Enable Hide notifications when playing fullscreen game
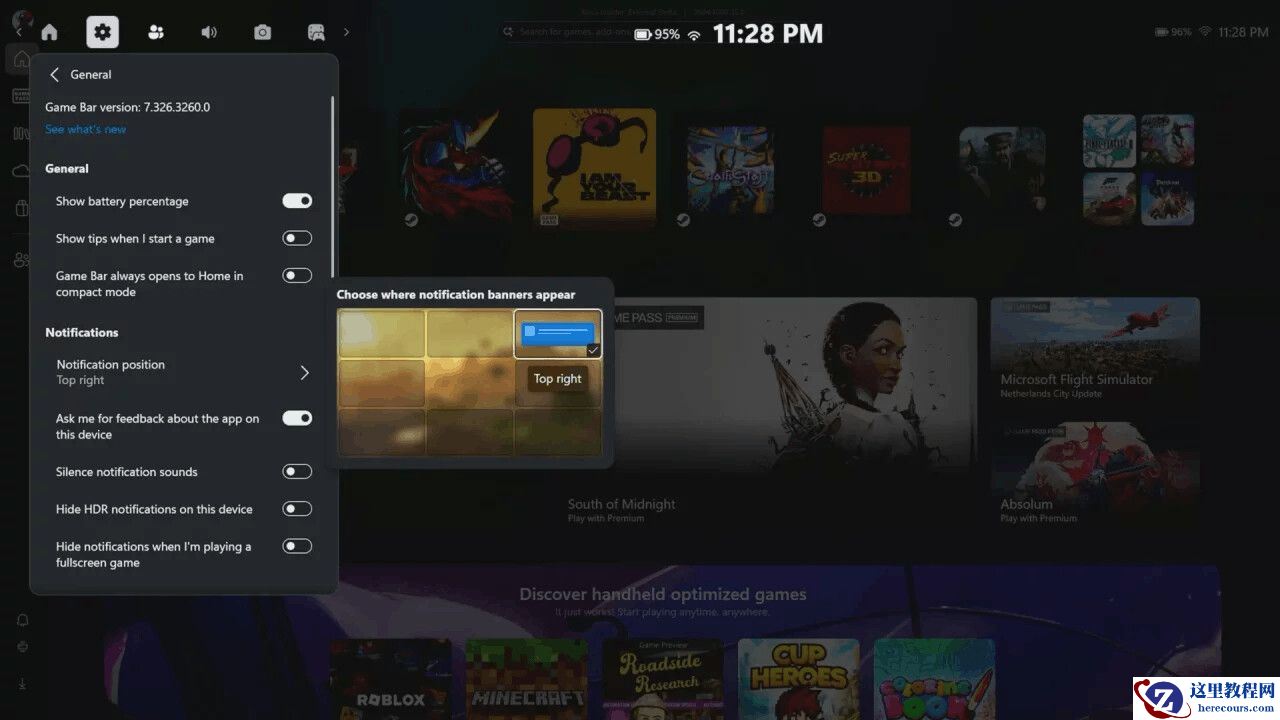1280x720 pixels. click(x=297, y=546)
